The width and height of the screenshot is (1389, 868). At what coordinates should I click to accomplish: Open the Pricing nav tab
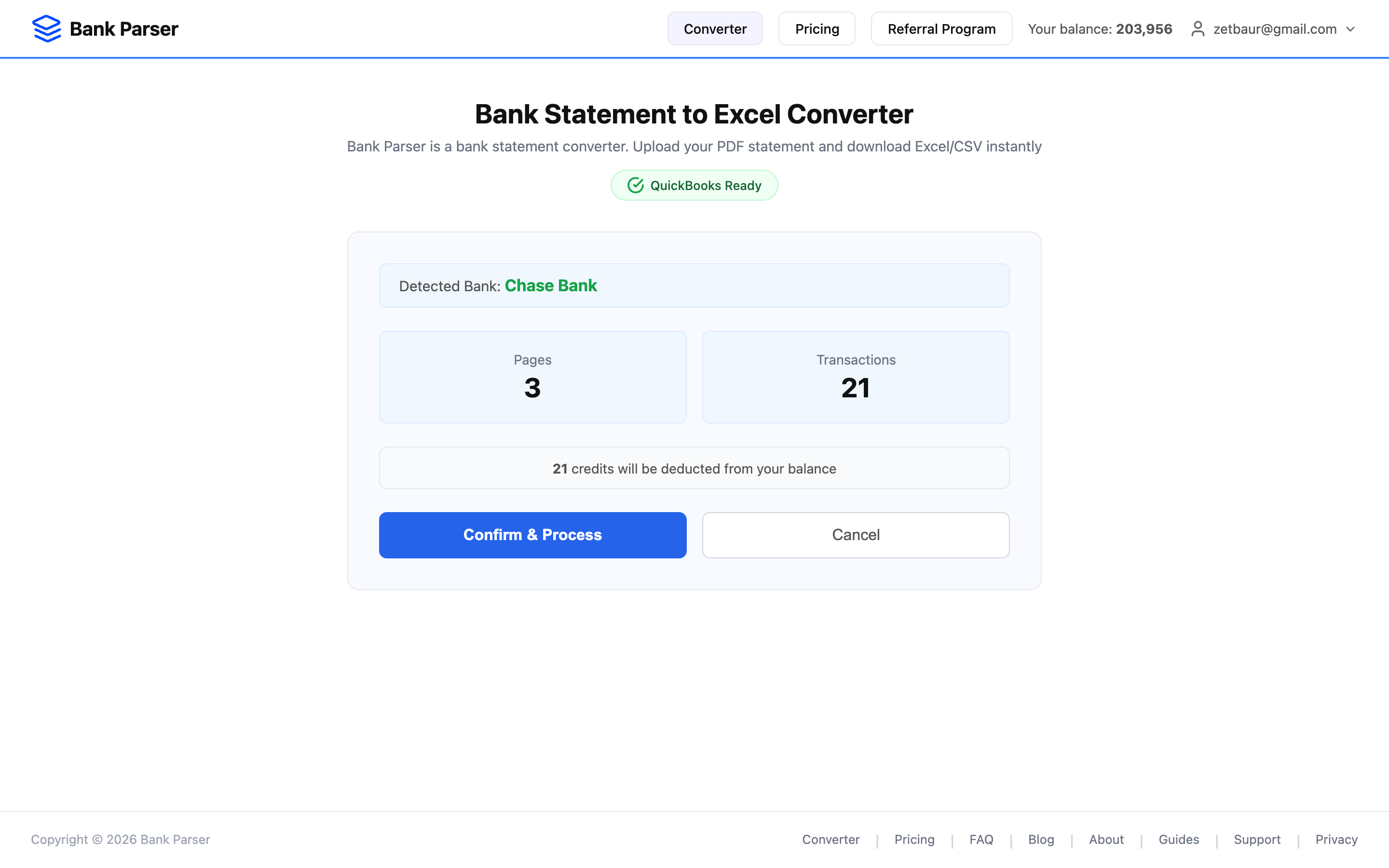(816, 29)
